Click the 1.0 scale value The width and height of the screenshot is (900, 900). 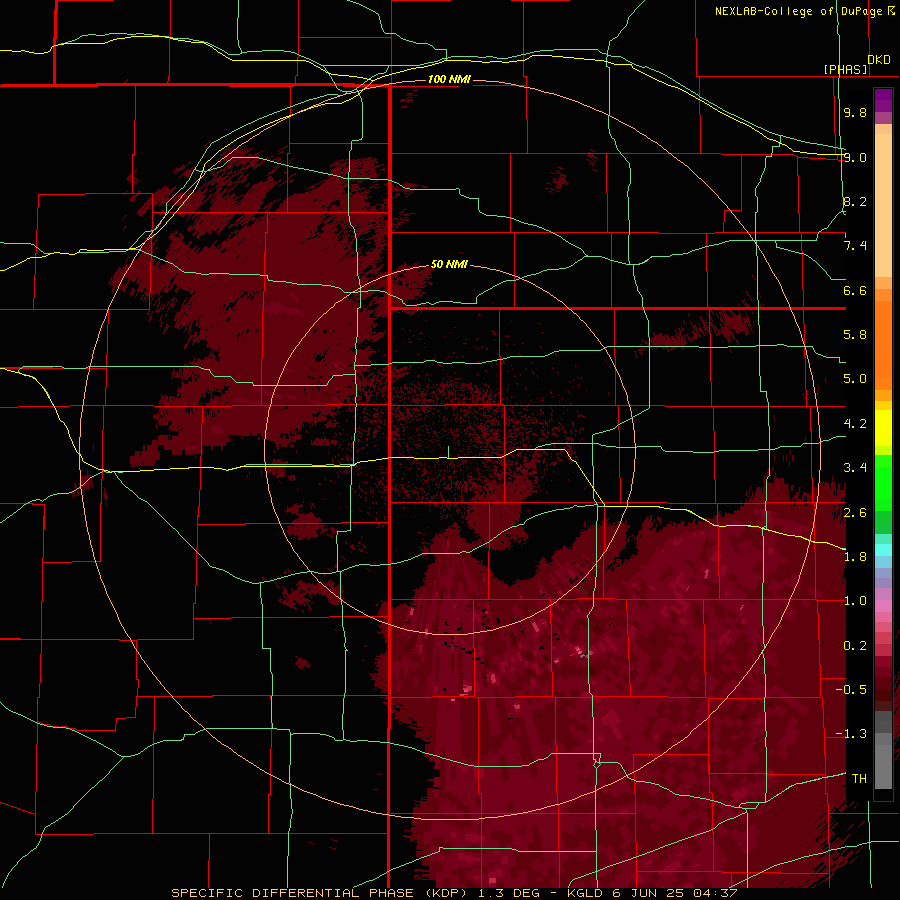point(855,601)
